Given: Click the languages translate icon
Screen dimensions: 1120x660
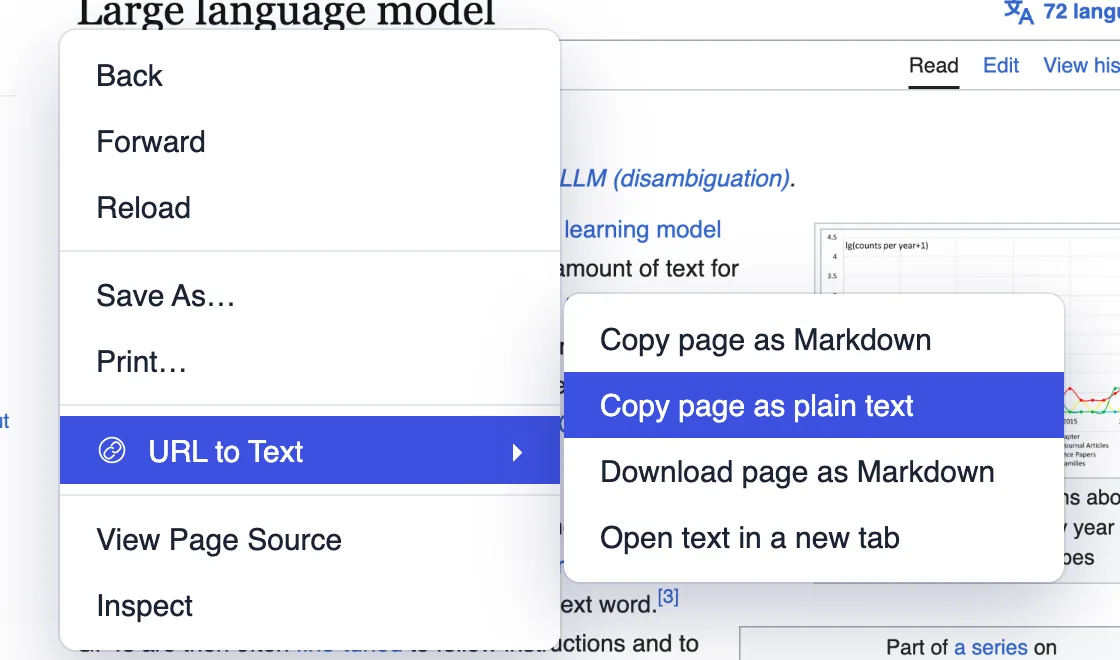Looking at the screenshot, I should point(1019,11).
